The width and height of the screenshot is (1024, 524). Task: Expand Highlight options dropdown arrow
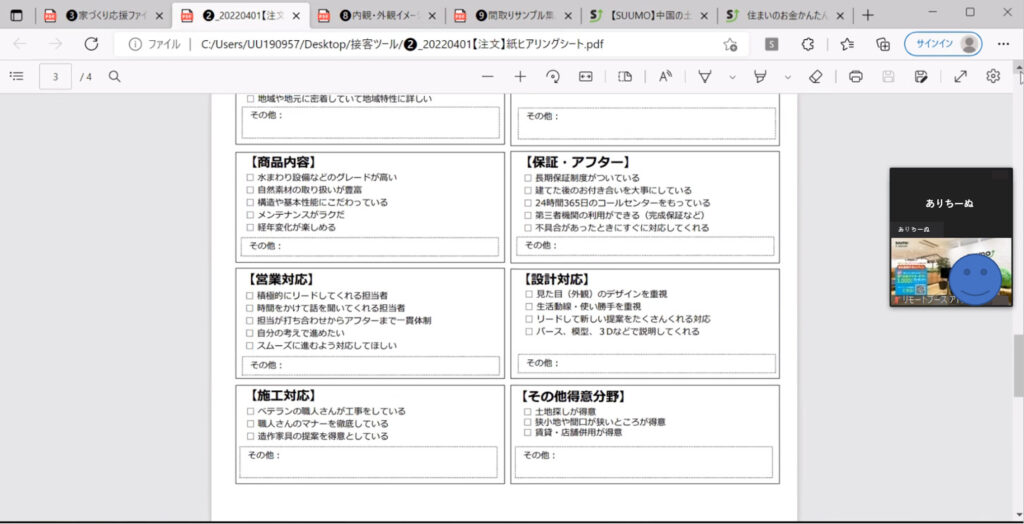tap(788, 77)
